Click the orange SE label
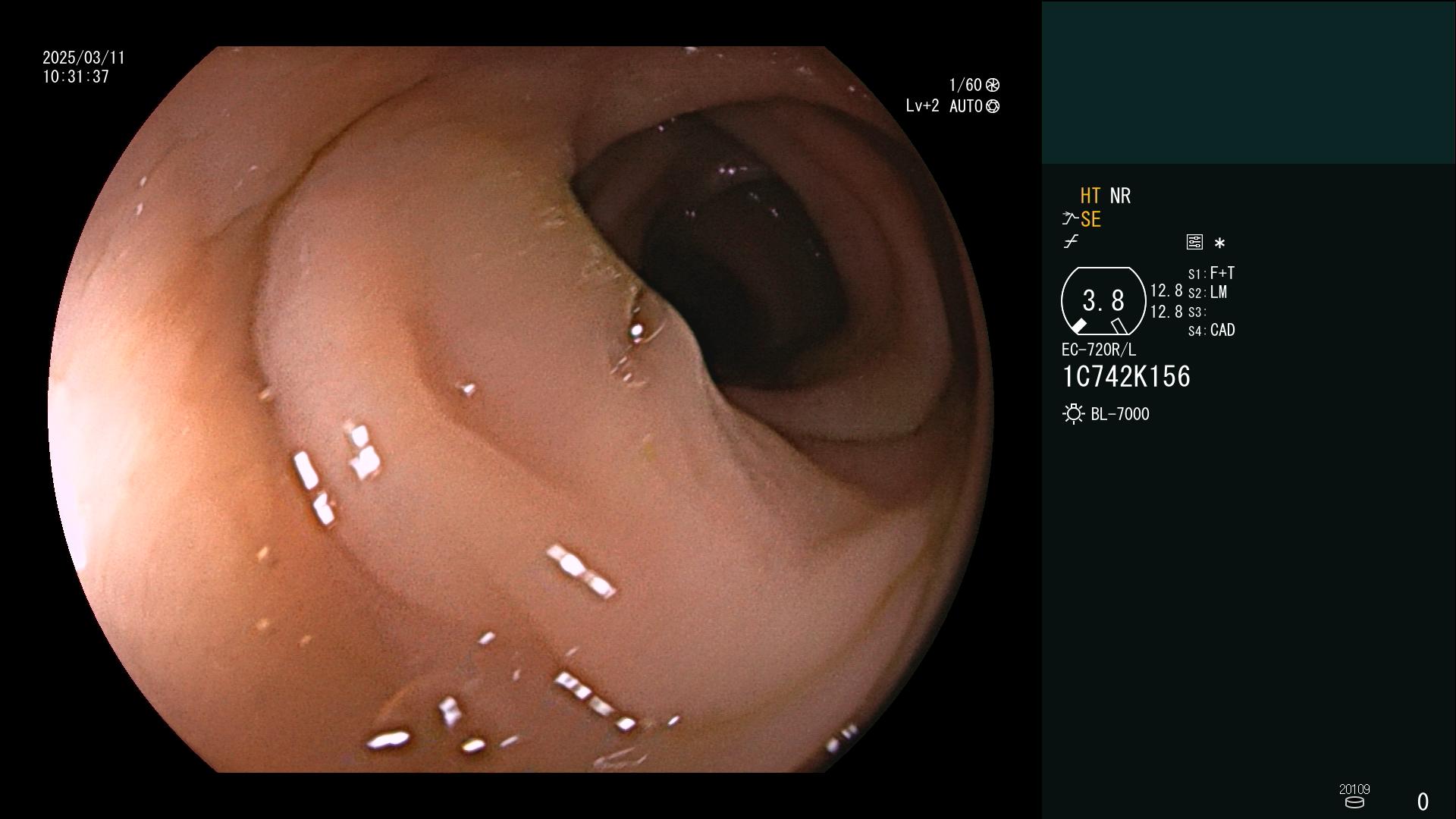The height and width of the screenshot is (819, 1456). click(x=1090, y=220)
